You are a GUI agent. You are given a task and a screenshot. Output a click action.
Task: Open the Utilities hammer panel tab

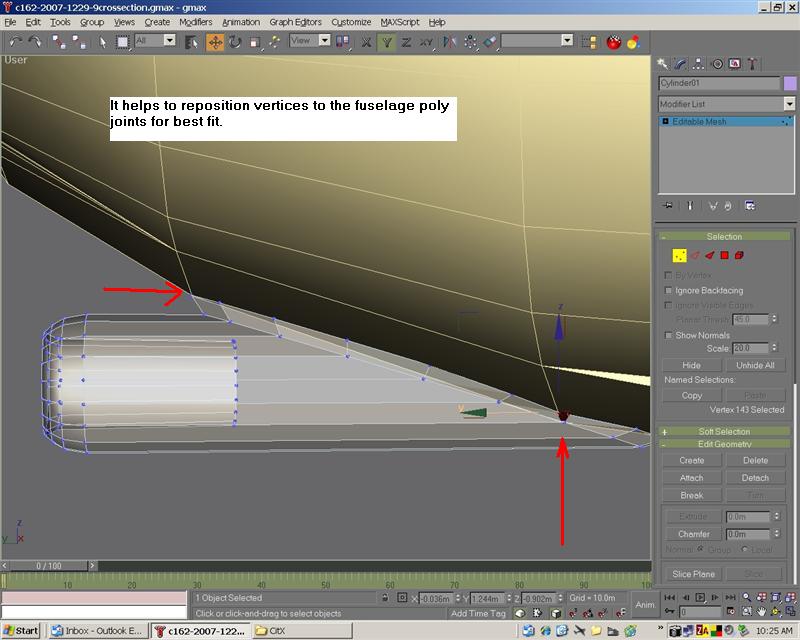[x=752, y=63]
